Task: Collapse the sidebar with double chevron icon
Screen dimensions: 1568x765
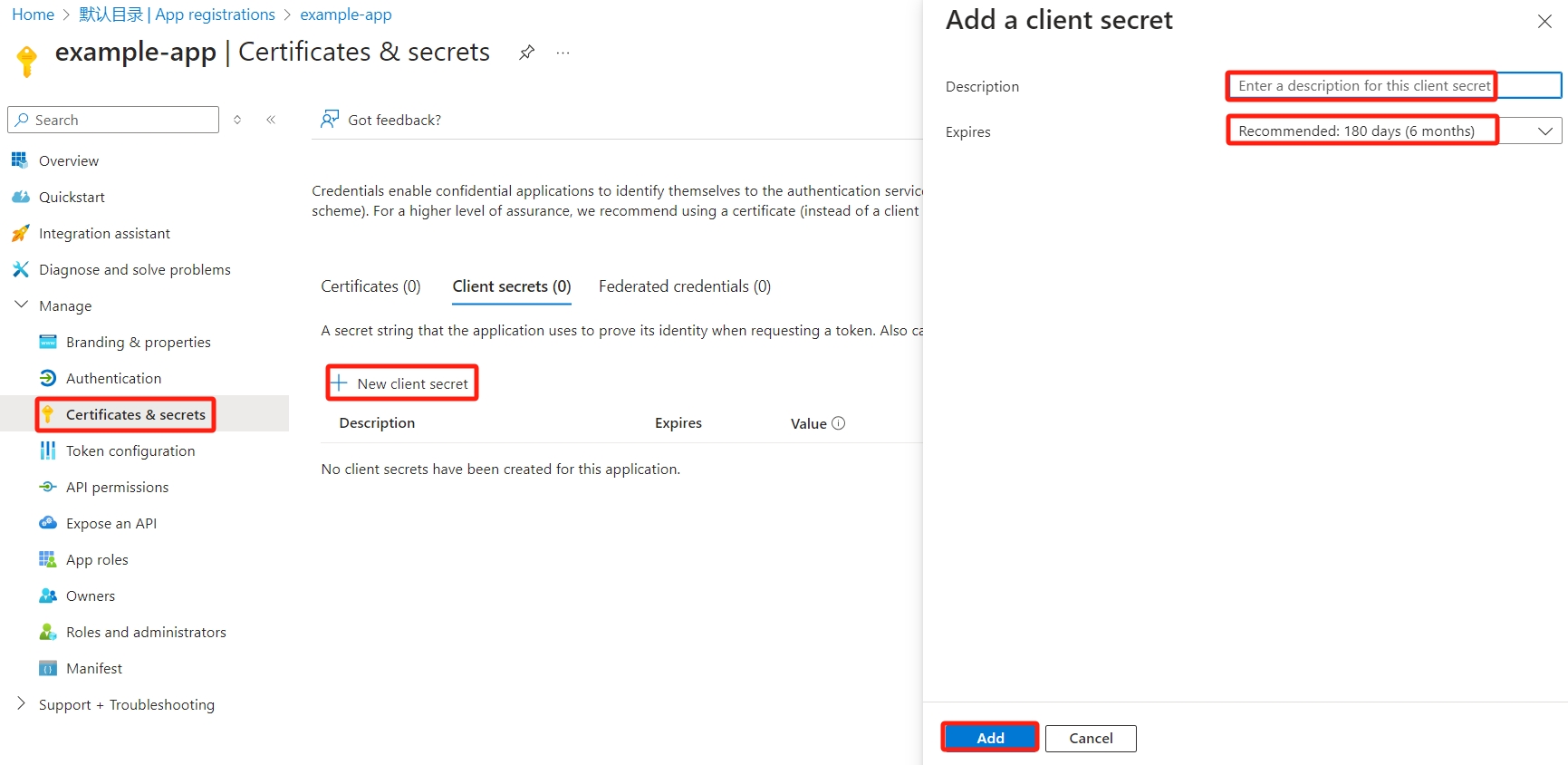Action: tap(271, 120)
